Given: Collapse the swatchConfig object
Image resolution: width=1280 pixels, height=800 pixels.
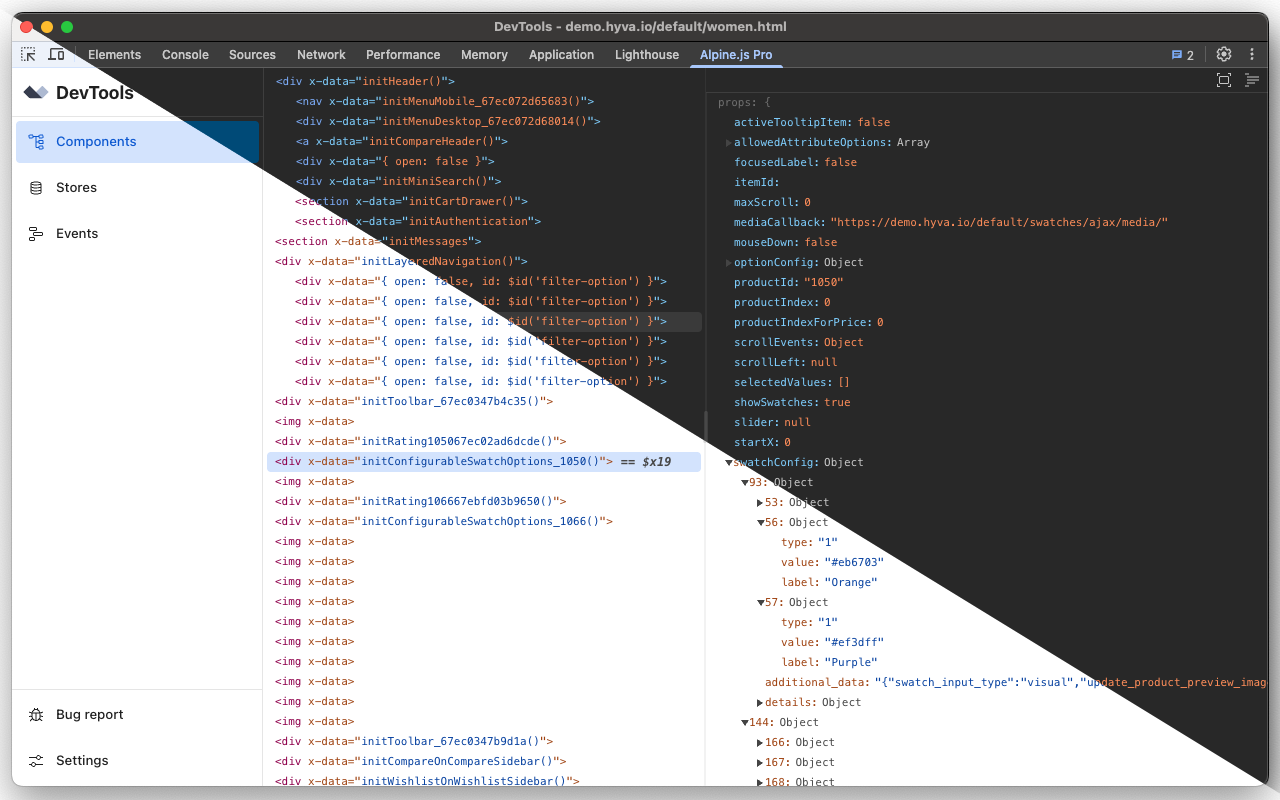Looking at the screenshot, I should (728, 462).
